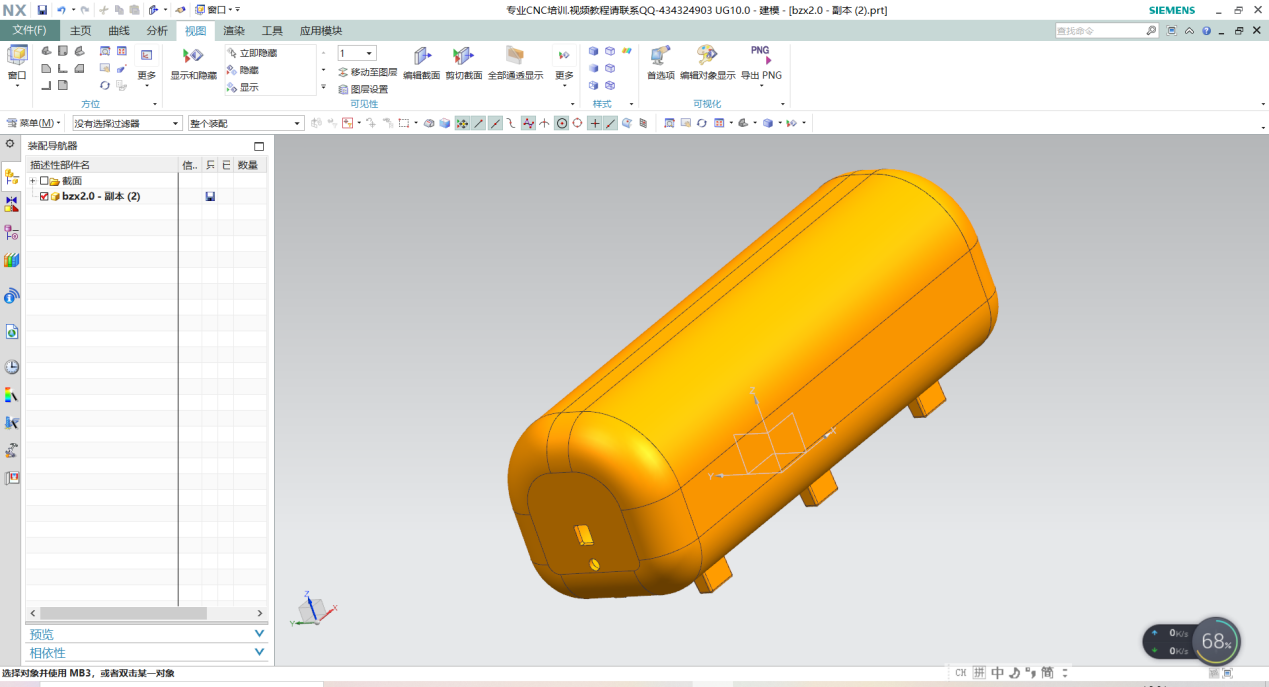This screenshot has width=1269, height=687.
Task: Click 显示 (Show) command
Action: click(x=243, y=87)
